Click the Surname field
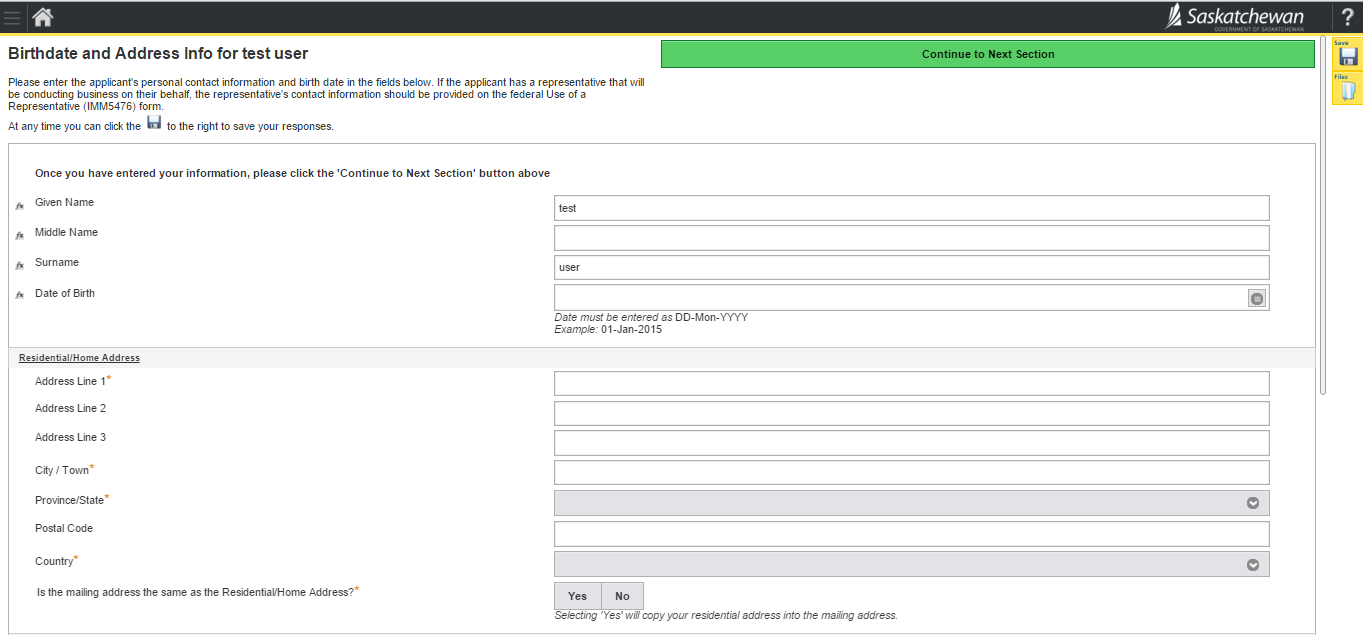Viewport: 1363px width, 635px height. (x=912, y=268)
